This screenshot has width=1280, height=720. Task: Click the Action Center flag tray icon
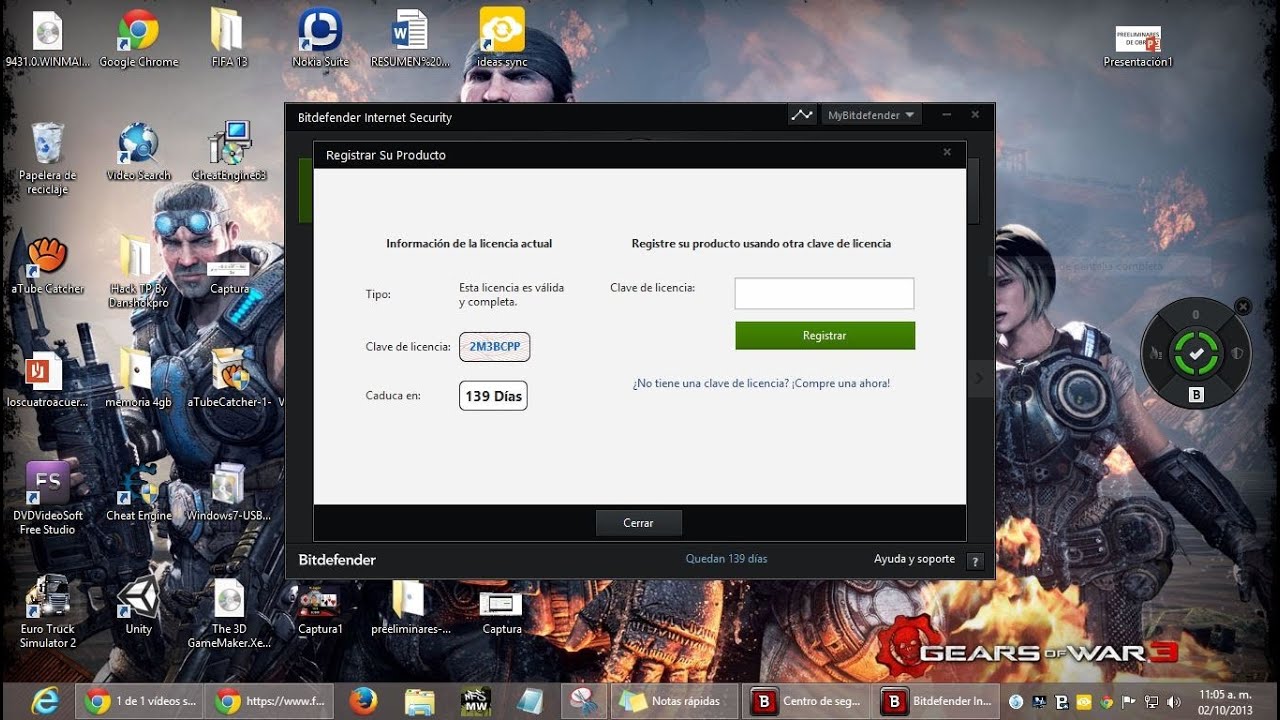(1129, 701)
